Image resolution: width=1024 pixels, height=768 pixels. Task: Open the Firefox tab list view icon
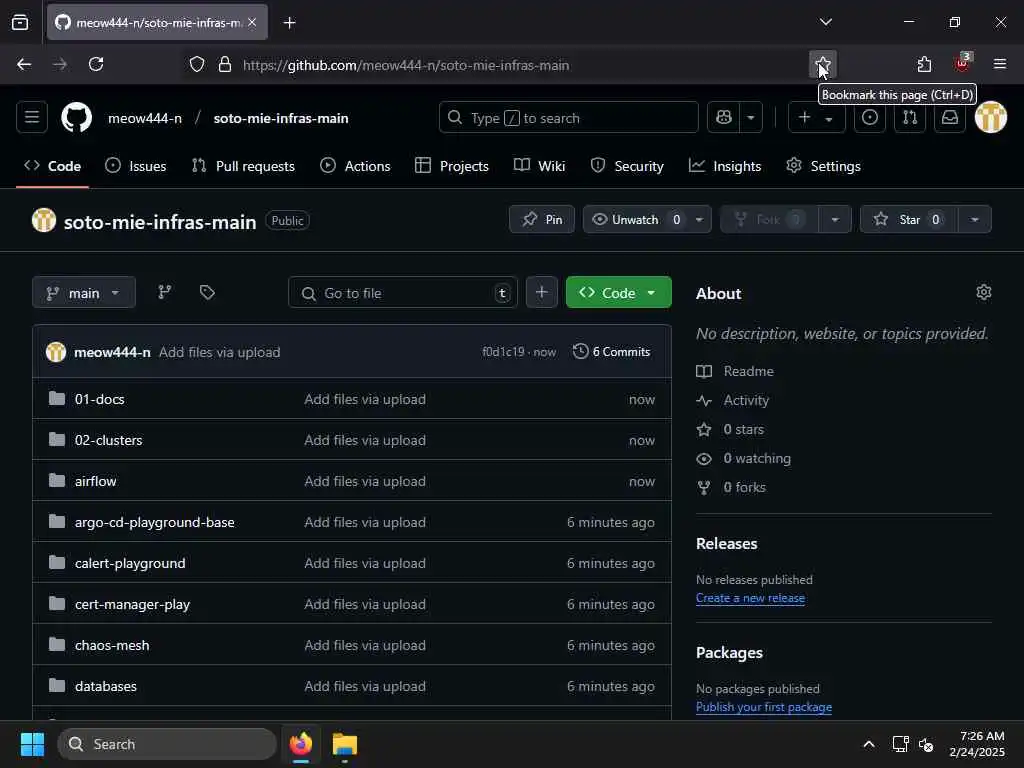click(x=20, y=23)
